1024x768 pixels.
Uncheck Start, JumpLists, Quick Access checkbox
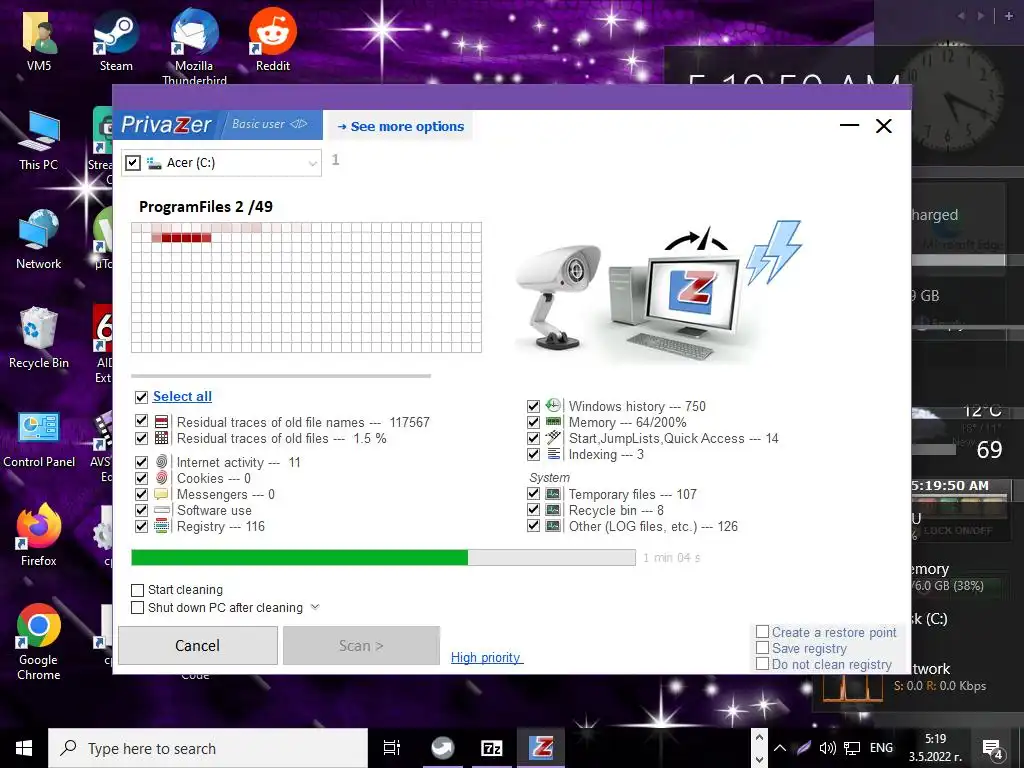534,438
